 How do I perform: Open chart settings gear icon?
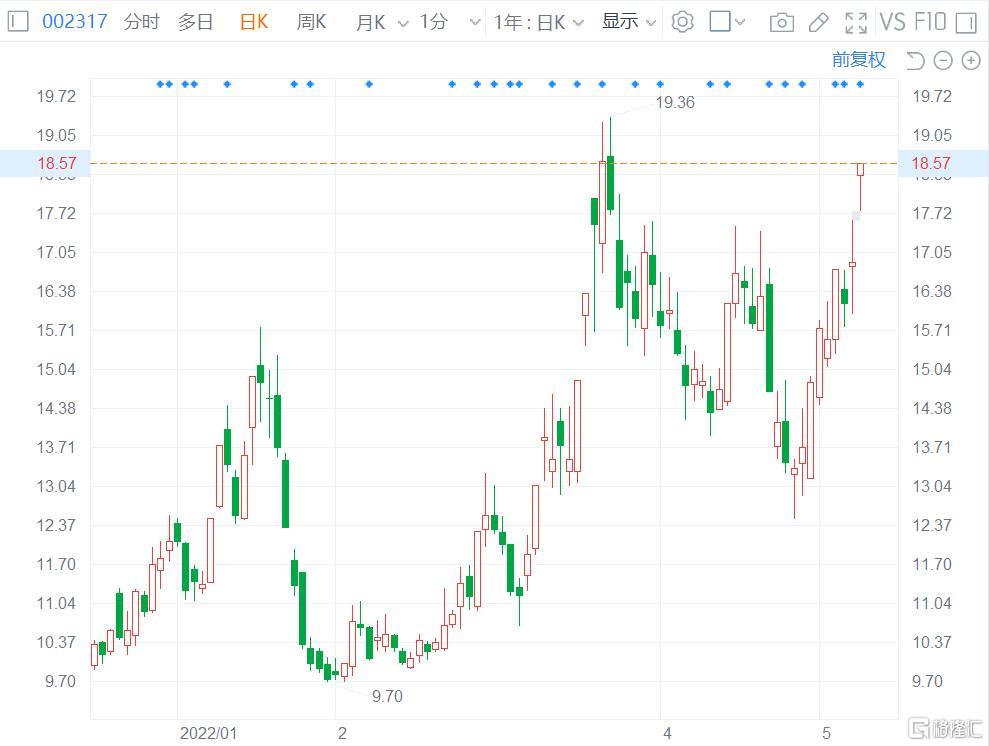click(682, 22)
